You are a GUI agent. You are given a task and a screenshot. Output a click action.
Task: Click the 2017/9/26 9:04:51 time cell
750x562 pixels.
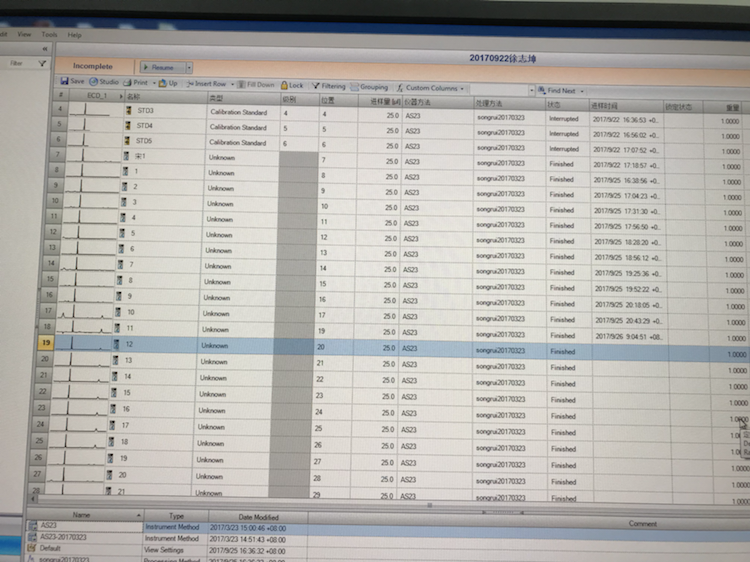(629, 337)
